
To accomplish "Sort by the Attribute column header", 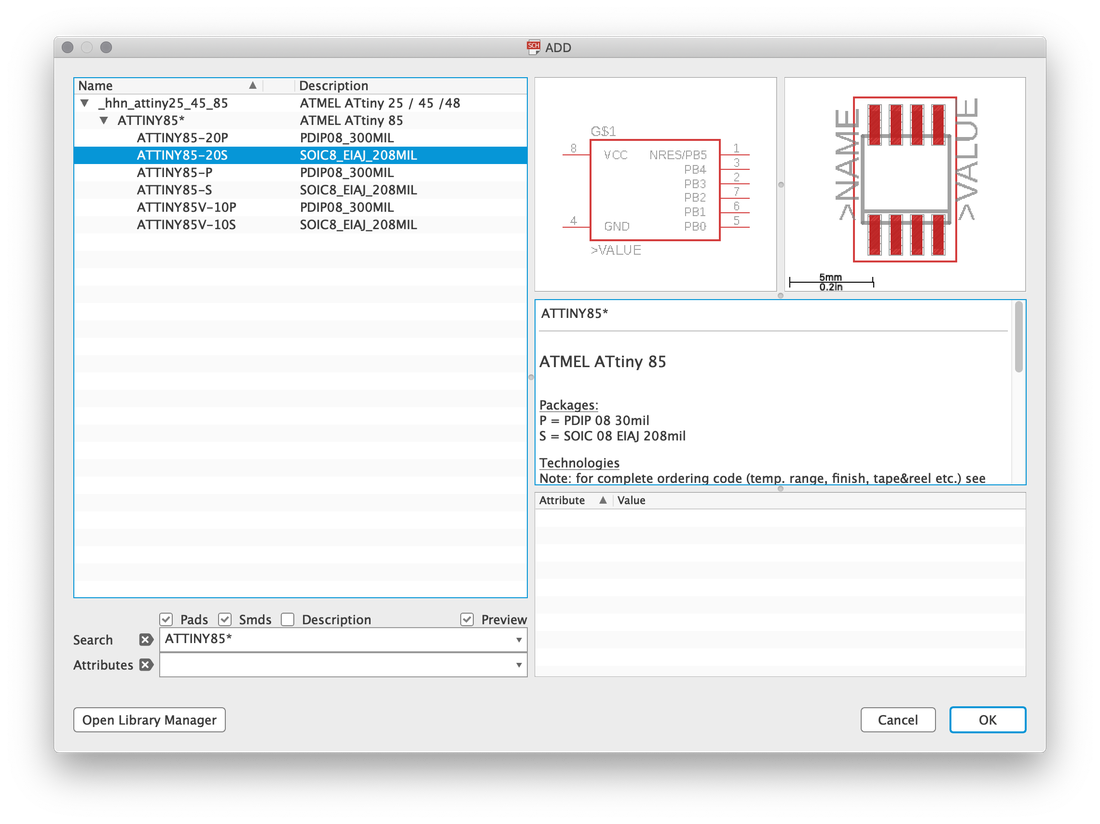I will point(573,500).
